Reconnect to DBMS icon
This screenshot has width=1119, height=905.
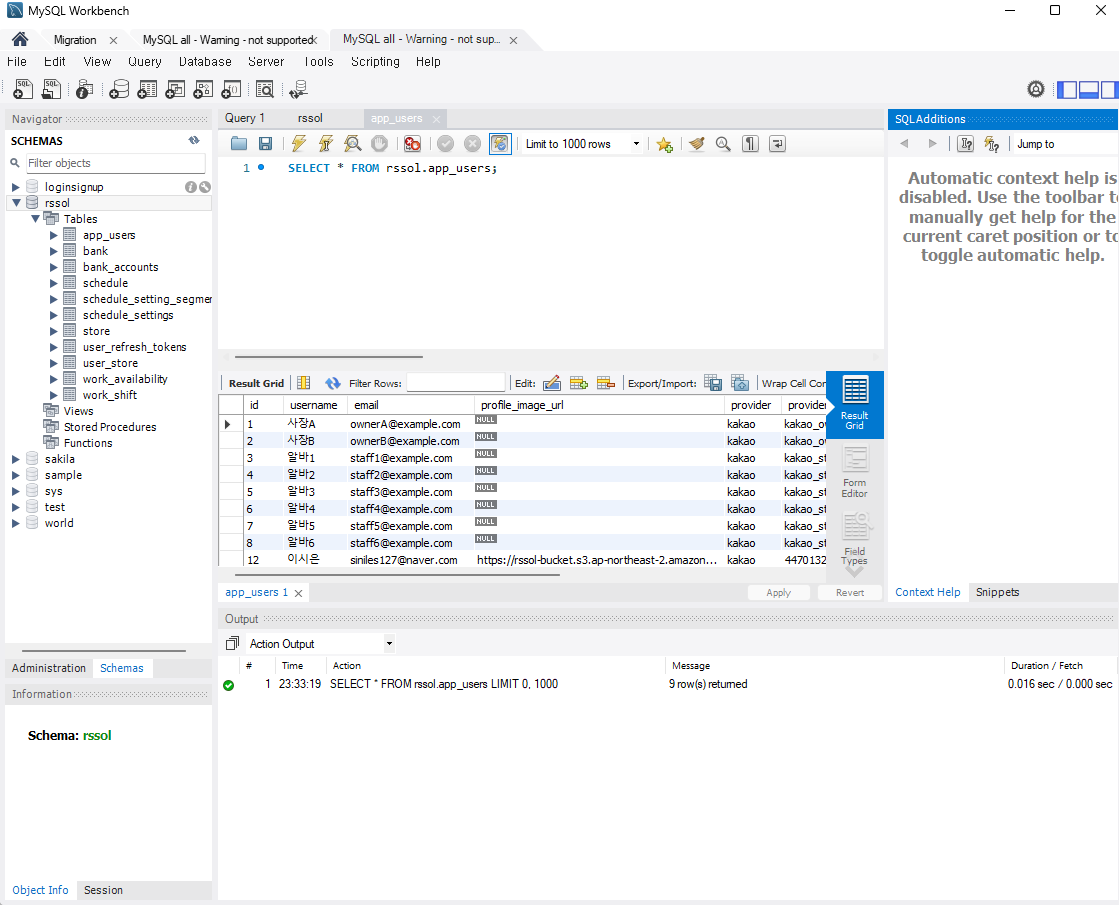tap(298, 89)
